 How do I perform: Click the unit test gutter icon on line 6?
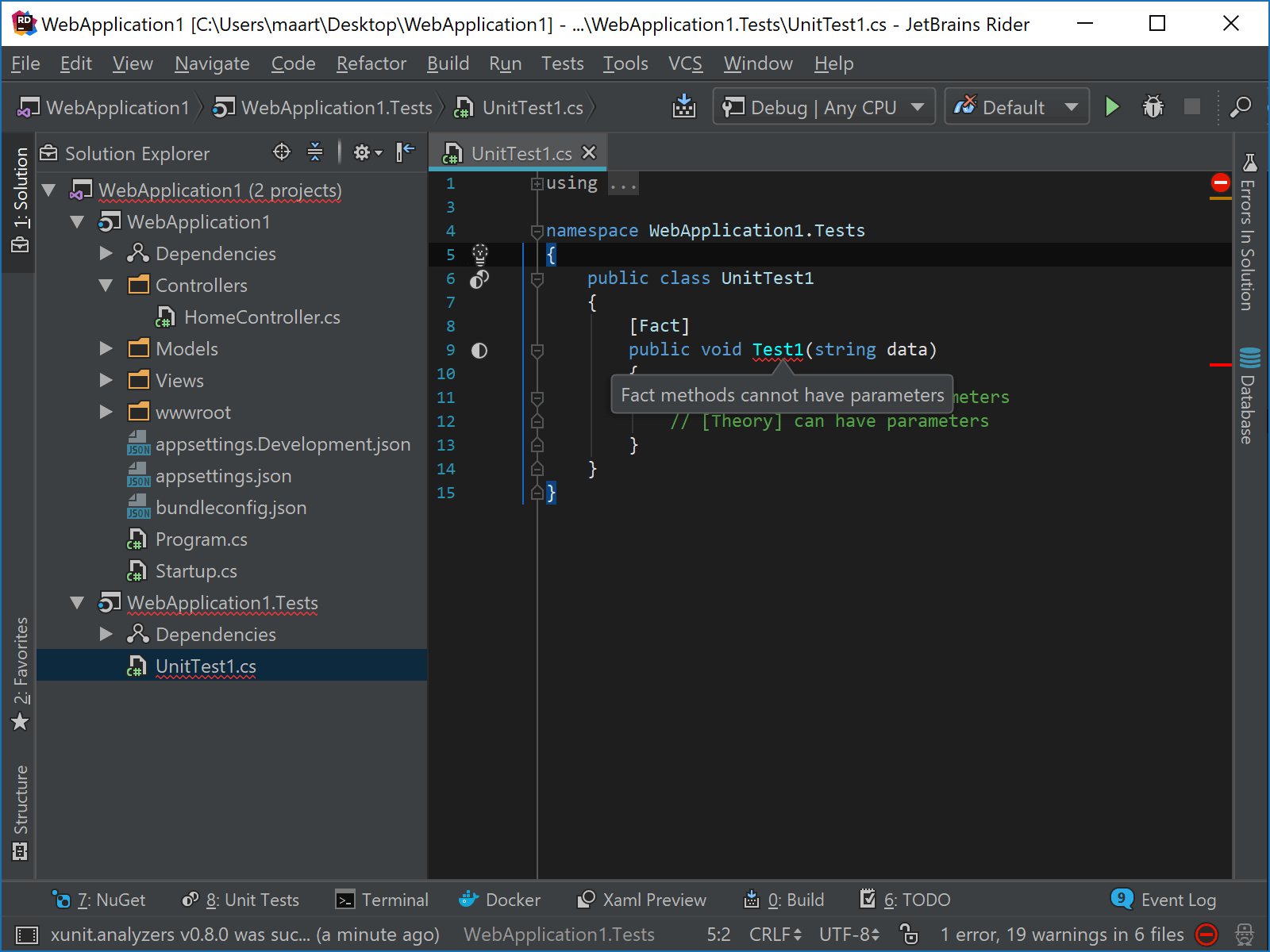coord(479,278)
